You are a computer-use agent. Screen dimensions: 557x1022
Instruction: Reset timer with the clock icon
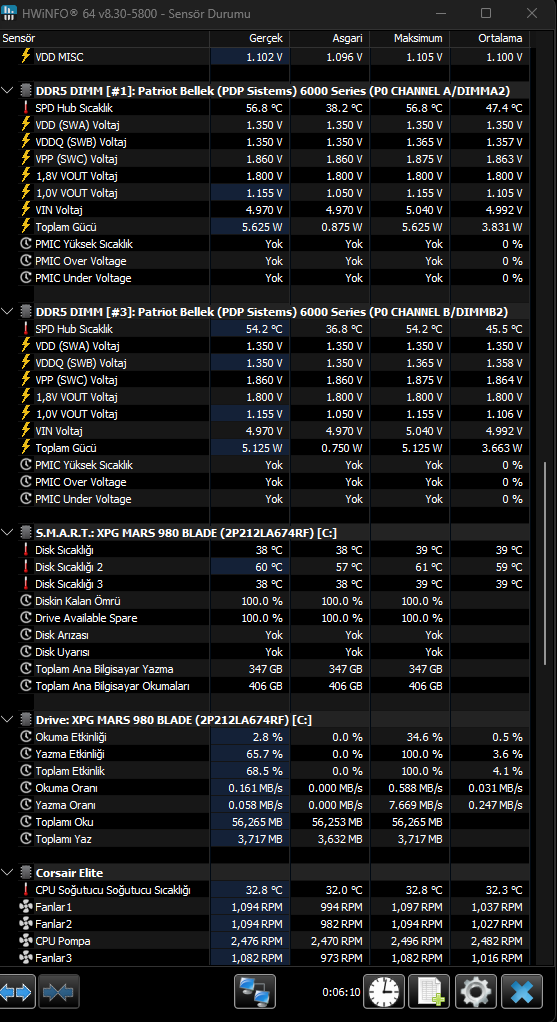pos(384,992)
